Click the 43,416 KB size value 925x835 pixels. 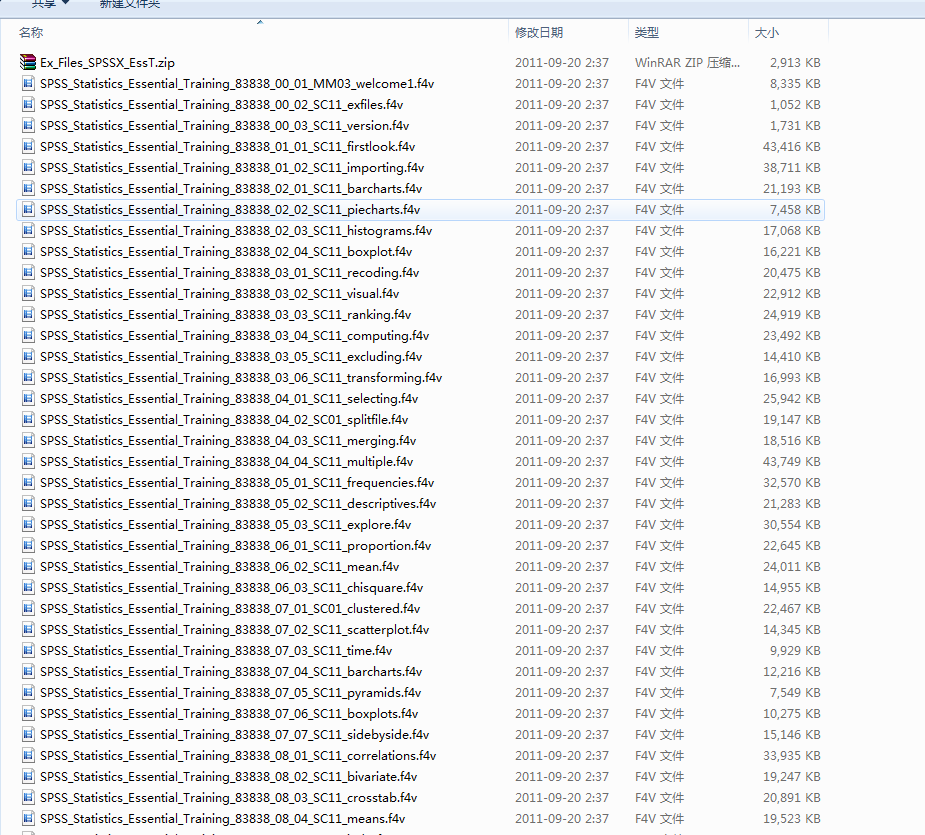click(792, 146)
